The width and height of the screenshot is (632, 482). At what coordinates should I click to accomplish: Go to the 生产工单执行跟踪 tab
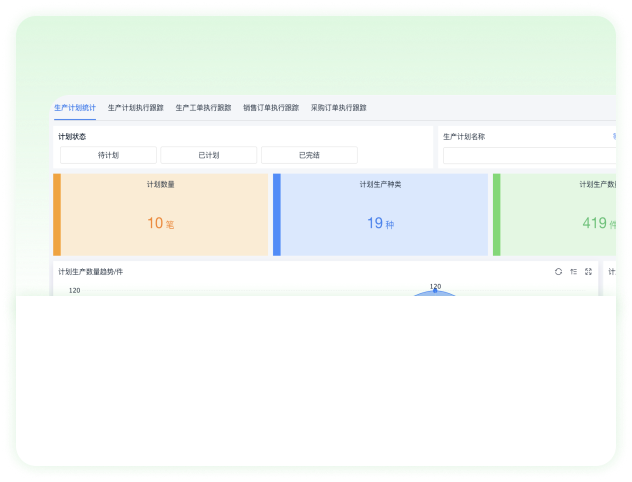pyautogui.click(x=203, y=107)
